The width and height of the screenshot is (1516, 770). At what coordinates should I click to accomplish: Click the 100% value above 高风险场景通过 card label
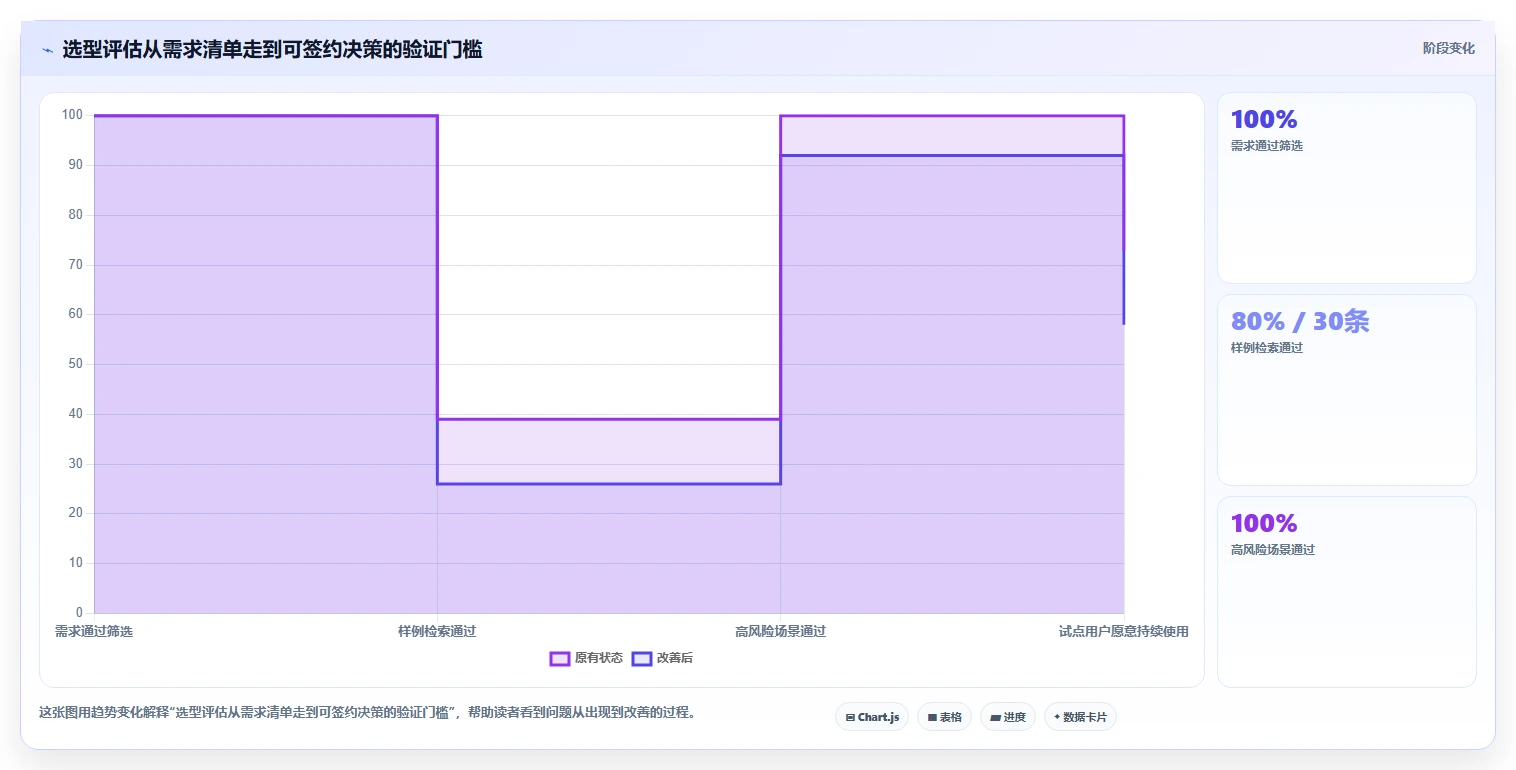click(x=1264, y=523)
